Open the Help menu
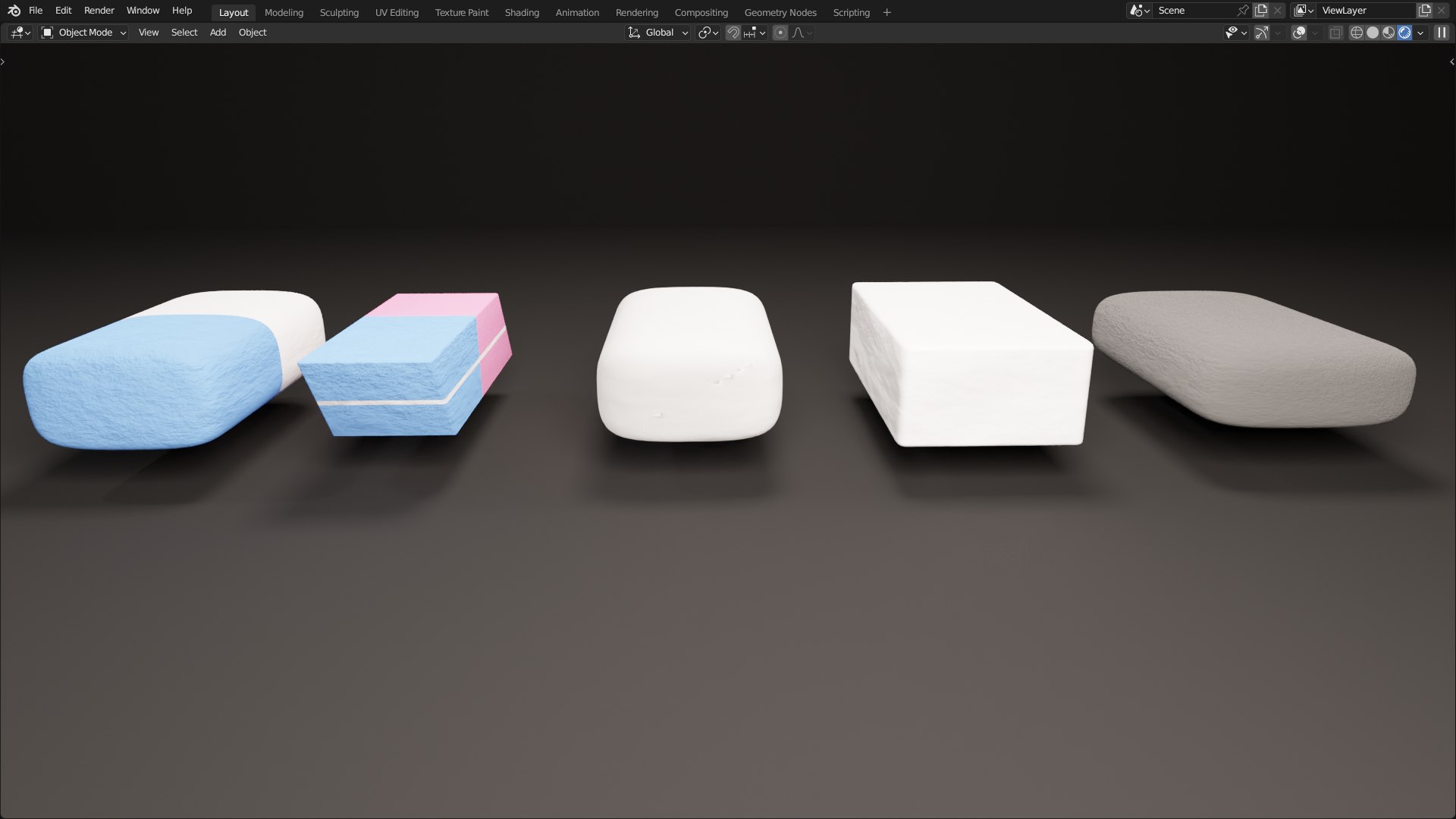1456x819 pixels. click(x=182, y=11)
